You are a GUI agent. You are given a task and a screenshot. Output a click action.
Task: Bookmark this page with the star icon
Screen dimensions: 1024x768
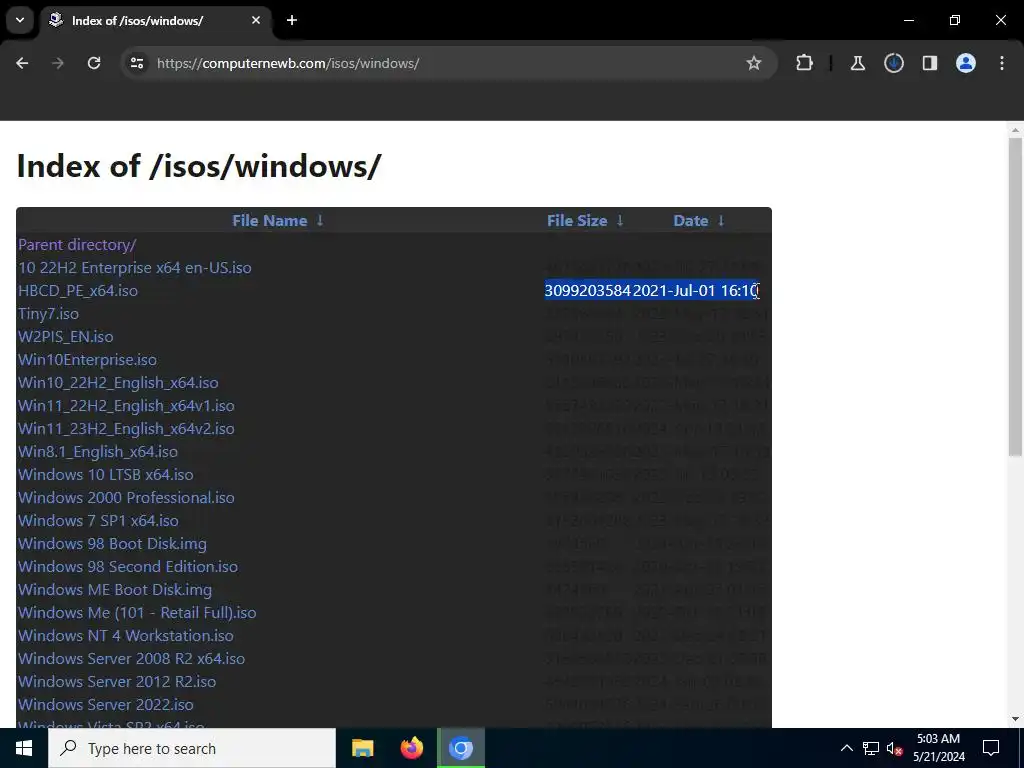(x=754, y=63)
